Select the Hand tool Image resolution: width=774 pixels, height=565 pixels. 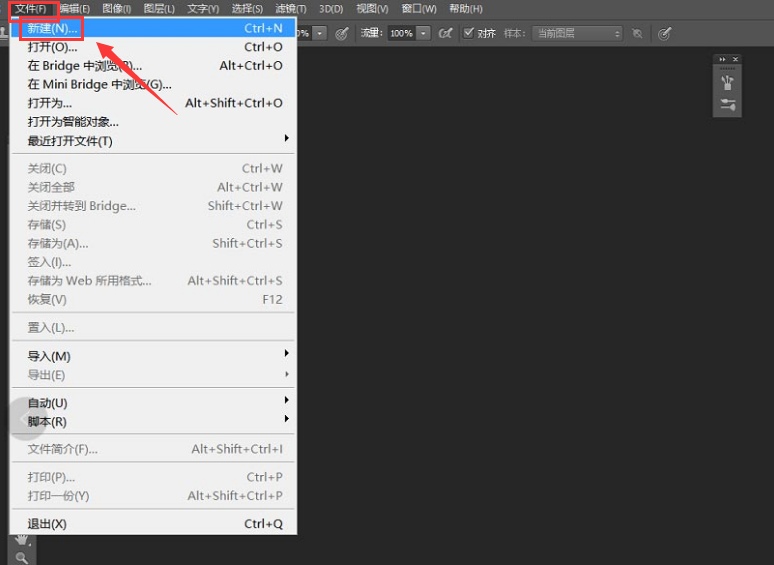(21, 540)
